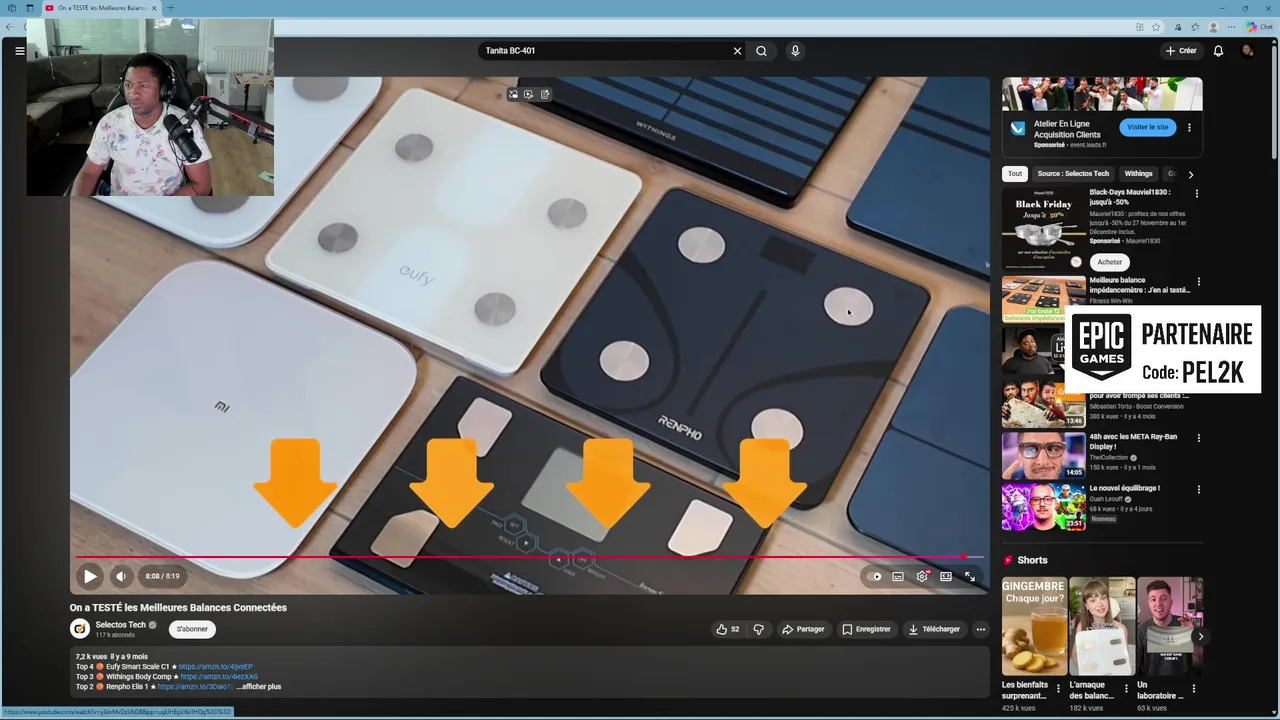Viewport: 1280px width, 720px height.
Task: Start voice search with the microphone icon
Action: [x=795, y=51]
